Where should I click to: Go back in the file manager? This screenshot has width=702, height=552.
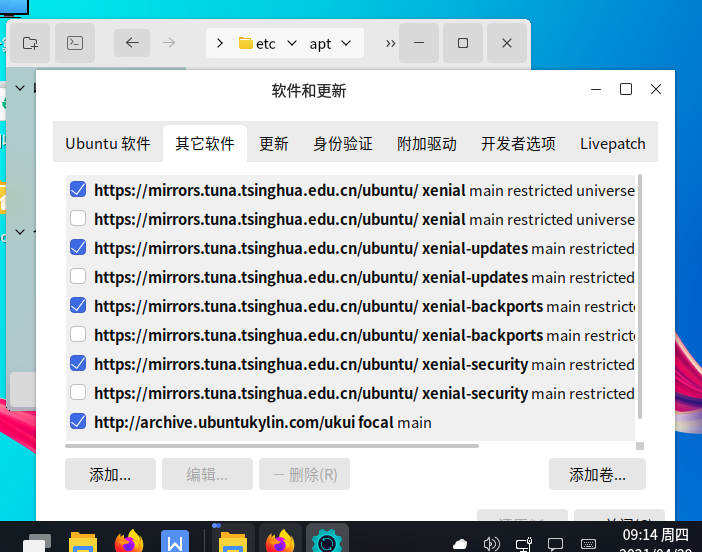(x=132, y=43)
